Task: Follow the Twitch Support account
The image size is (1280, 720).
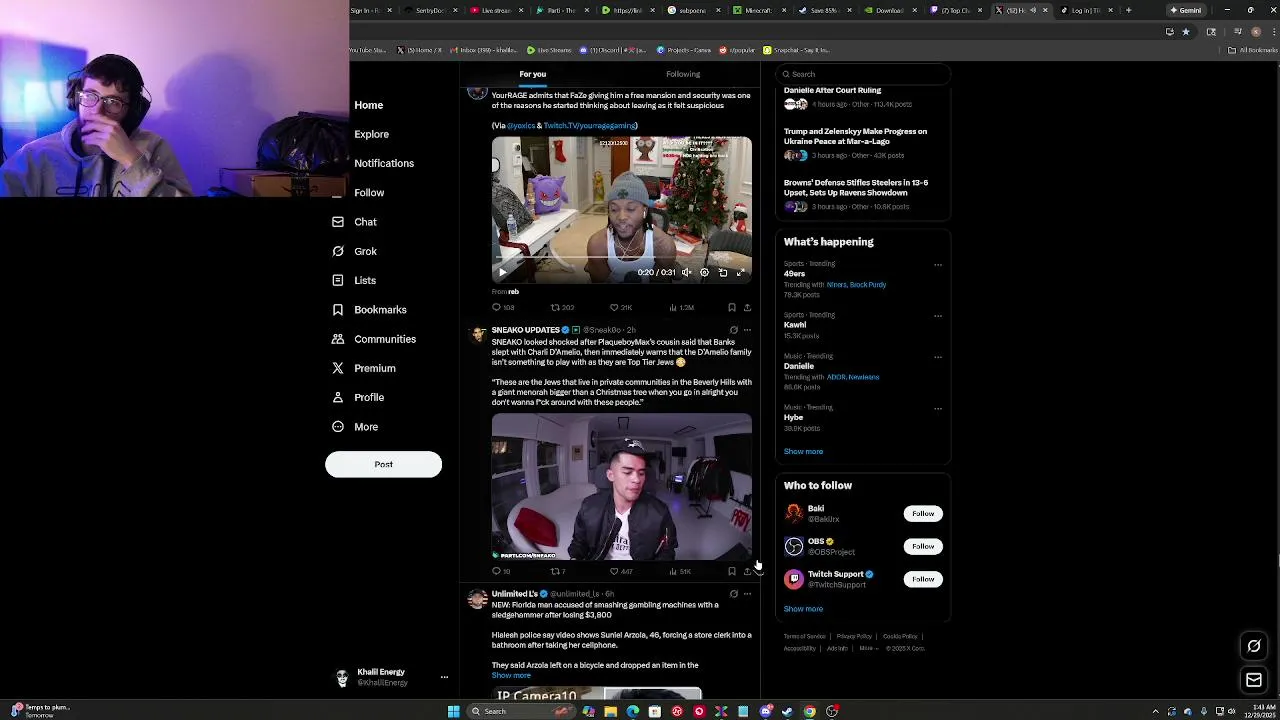Action: (923, 579)
